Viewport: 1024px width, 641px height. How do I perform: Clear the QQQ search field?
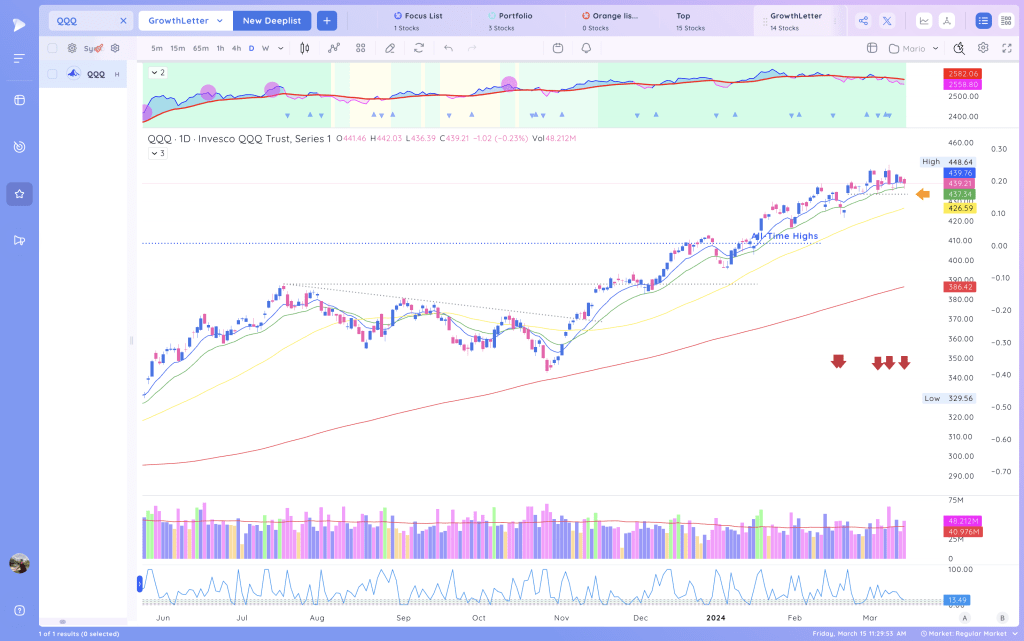[x=123, y=21]
